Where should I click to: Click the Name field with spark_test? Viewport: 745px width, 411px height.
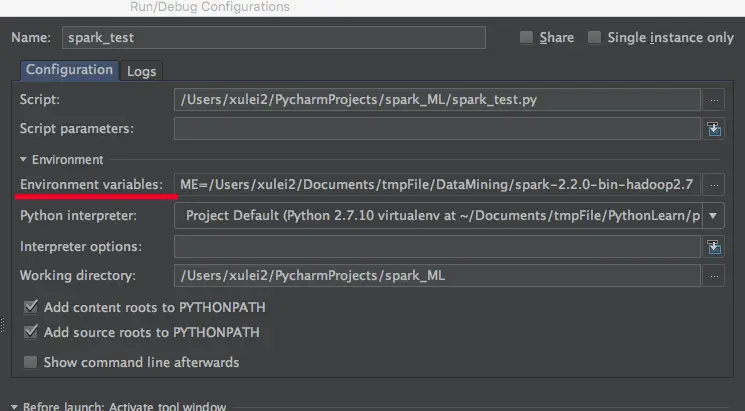pyautogui.click(x=274, y=38)
